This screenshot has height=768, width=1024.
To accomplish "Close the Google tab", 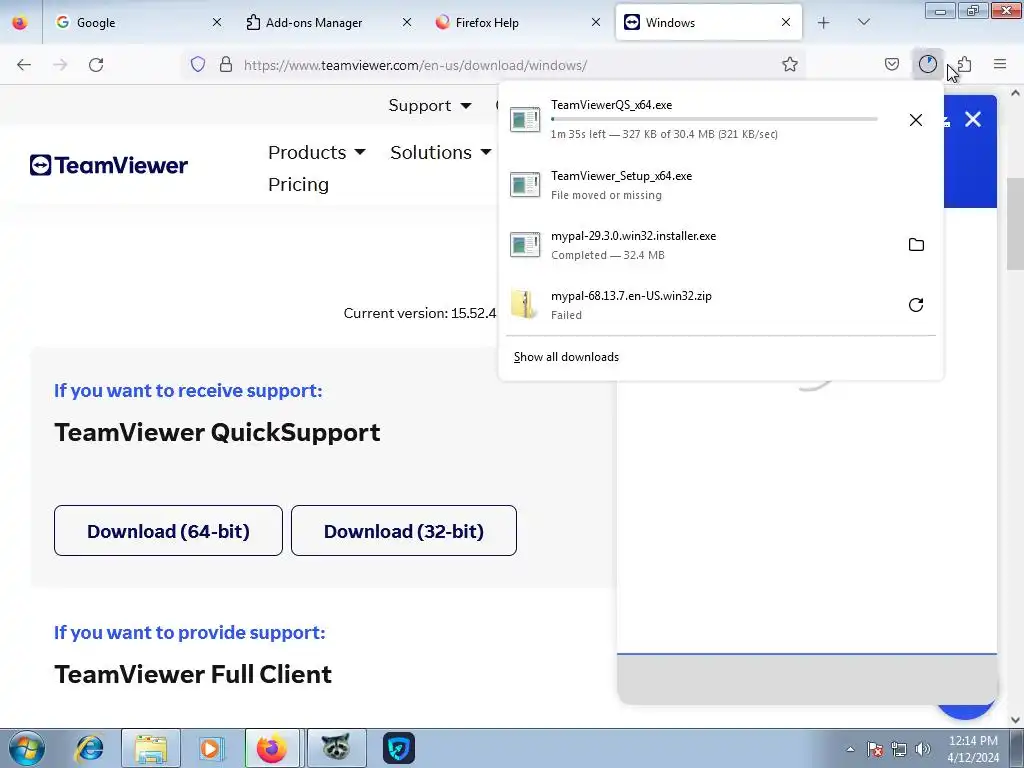I will [x=217, y=22].
